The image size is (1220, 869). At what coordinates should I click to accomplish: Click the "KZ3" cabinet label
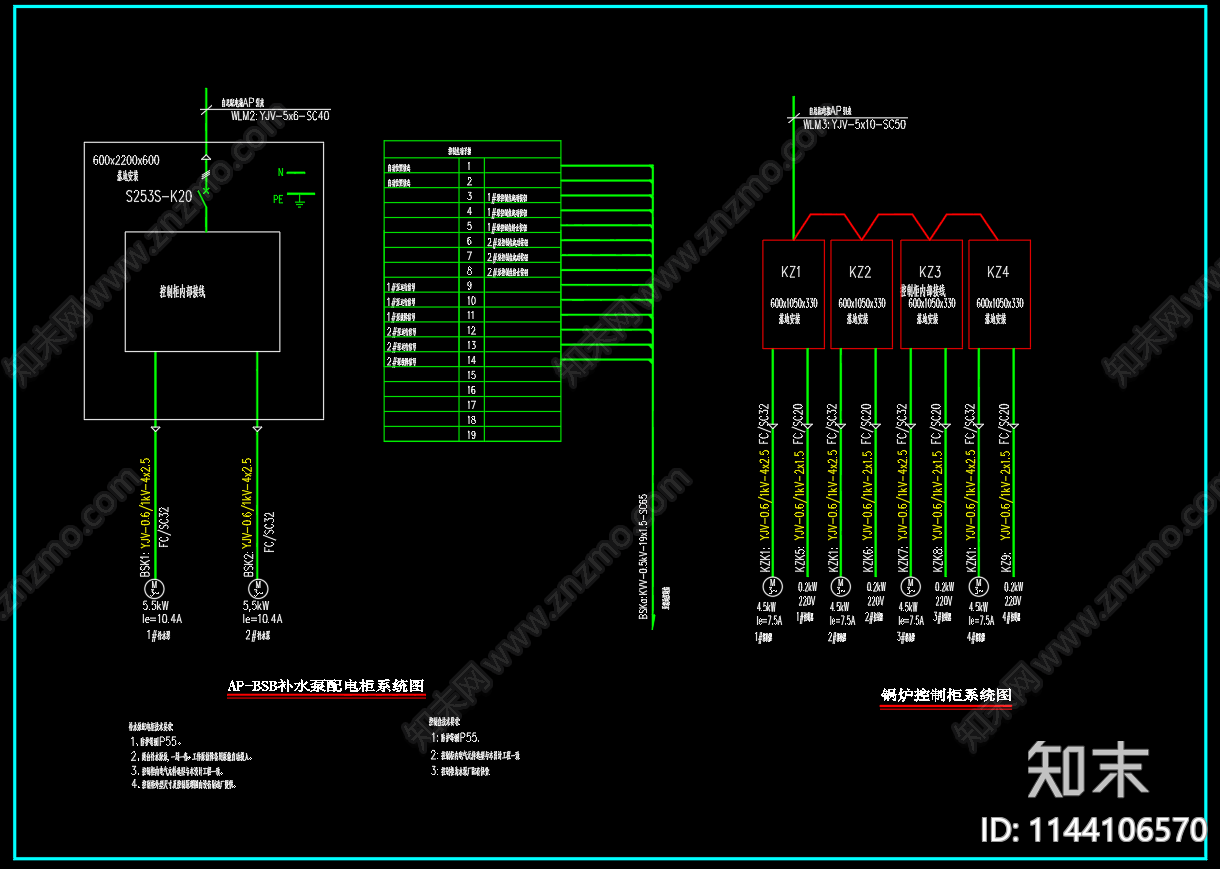(x=930, y=272)
